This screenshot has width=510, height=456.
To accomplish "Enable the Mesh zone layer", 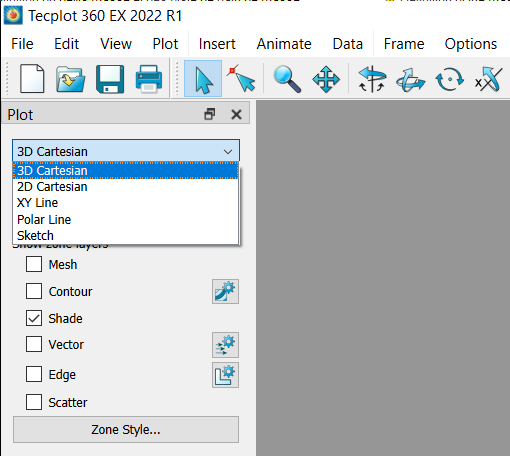I will click(34, 264).
